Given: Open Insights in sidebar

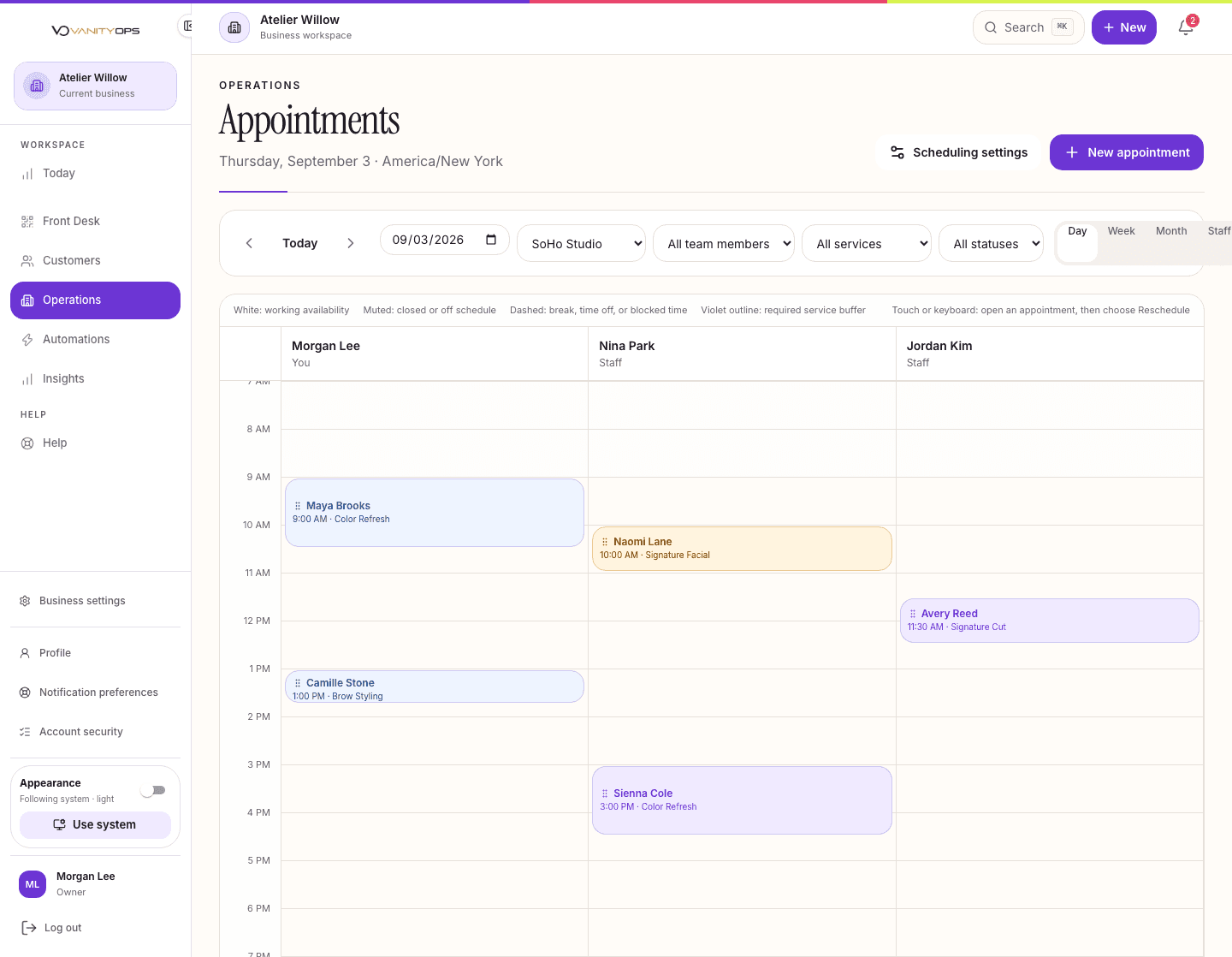Looking at the screenshot, I should [95, 378].
